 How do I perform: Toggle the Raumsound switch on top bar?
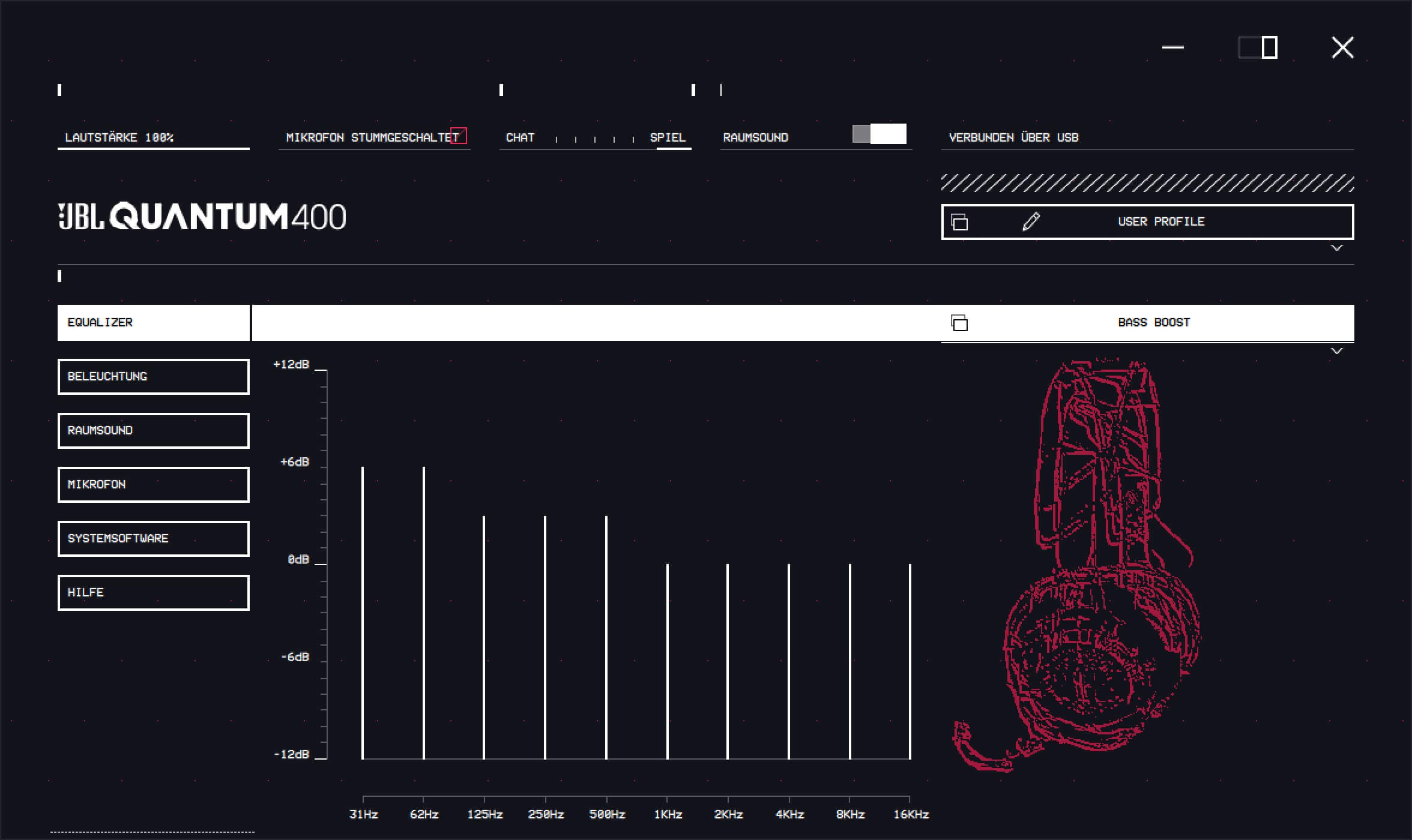[x=879, y=134]
